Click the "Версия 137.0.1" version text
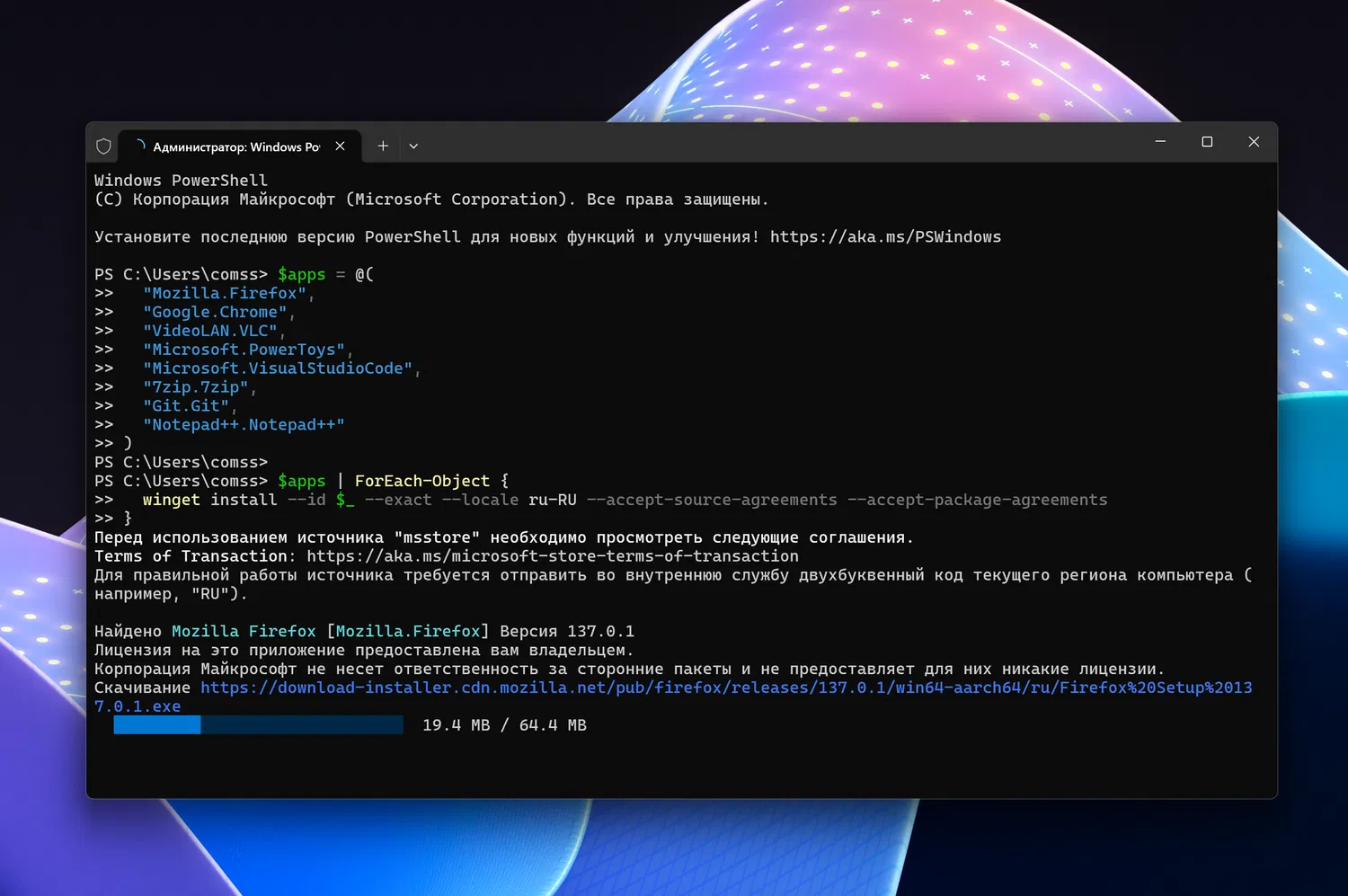 click(x=567, y=632)
